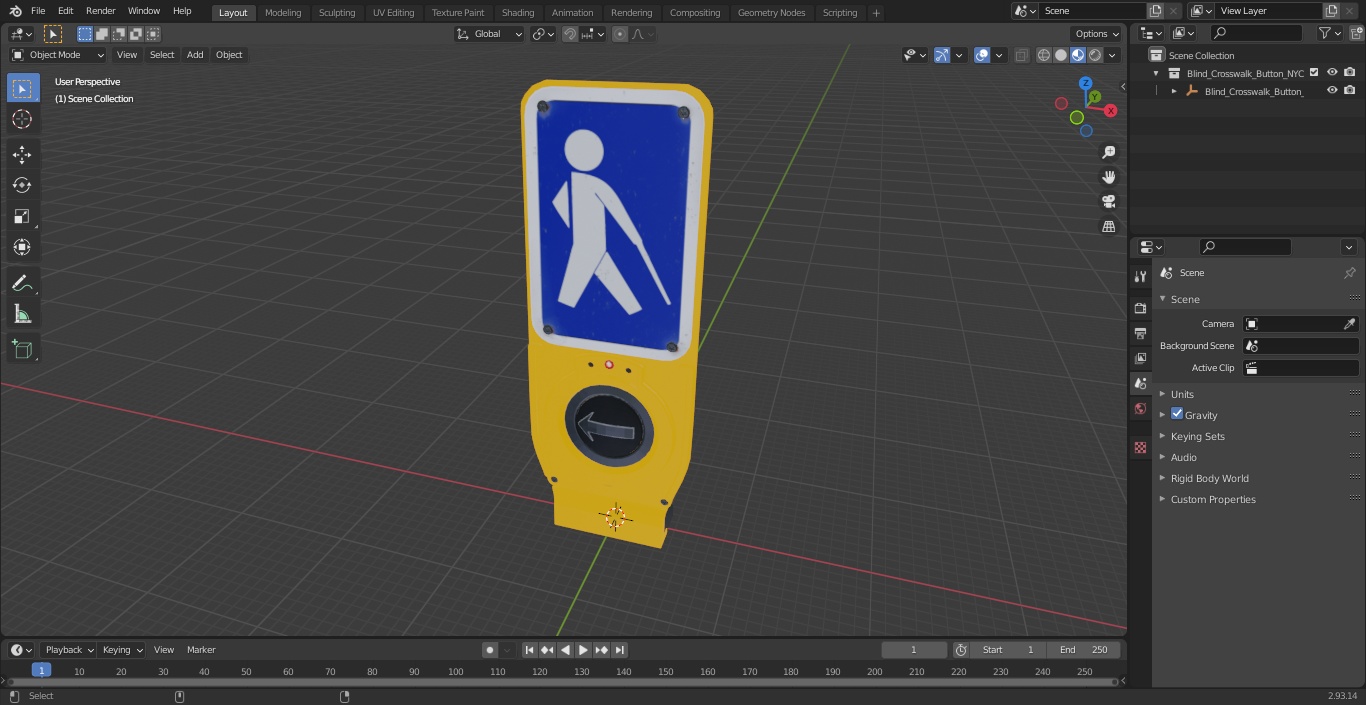This screenshot has height=705, width=1366.
Task: Hide the Blind_Crosswalk_Button_NYC collection in viewport
Action: (1332, 72)
